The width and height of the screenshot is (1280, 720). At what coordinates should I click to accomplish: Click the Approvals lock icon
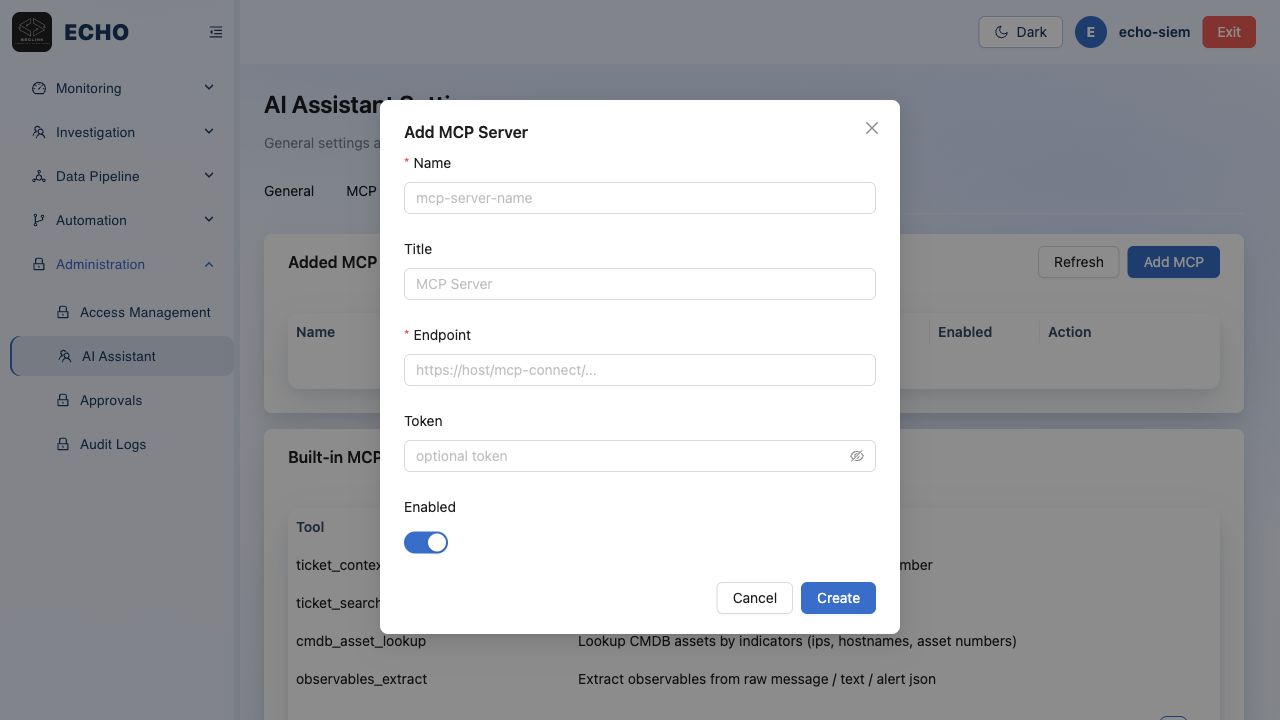[63, 400]
